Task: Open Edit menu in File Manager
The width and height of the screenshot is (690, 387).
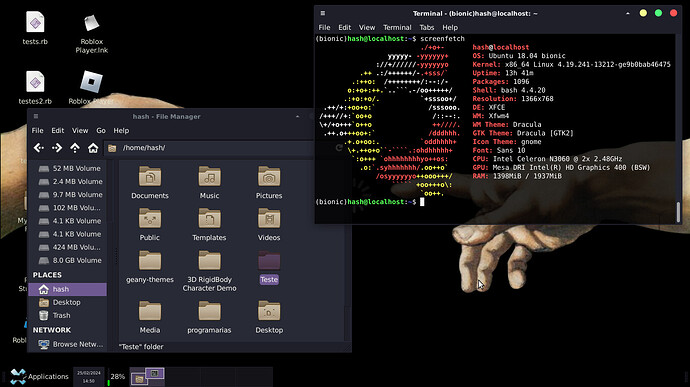Action: [x=58, y=130]
